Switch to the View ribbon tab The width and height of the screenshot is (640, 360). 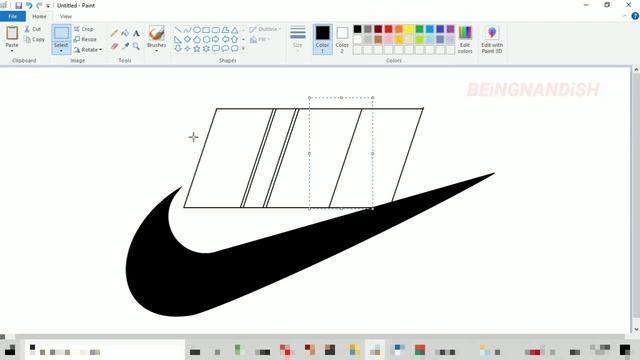[66, 16]
